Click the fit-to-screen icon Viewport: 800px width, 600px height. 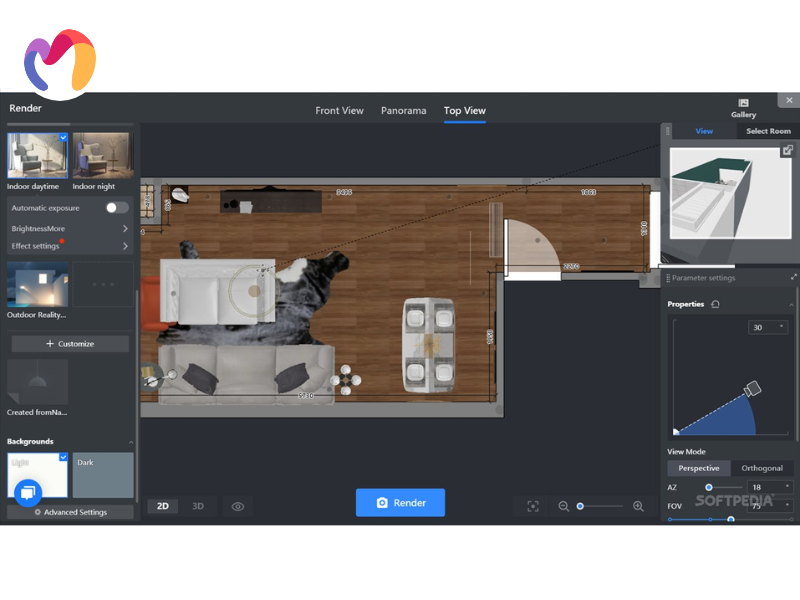click(x=533, y=506)
